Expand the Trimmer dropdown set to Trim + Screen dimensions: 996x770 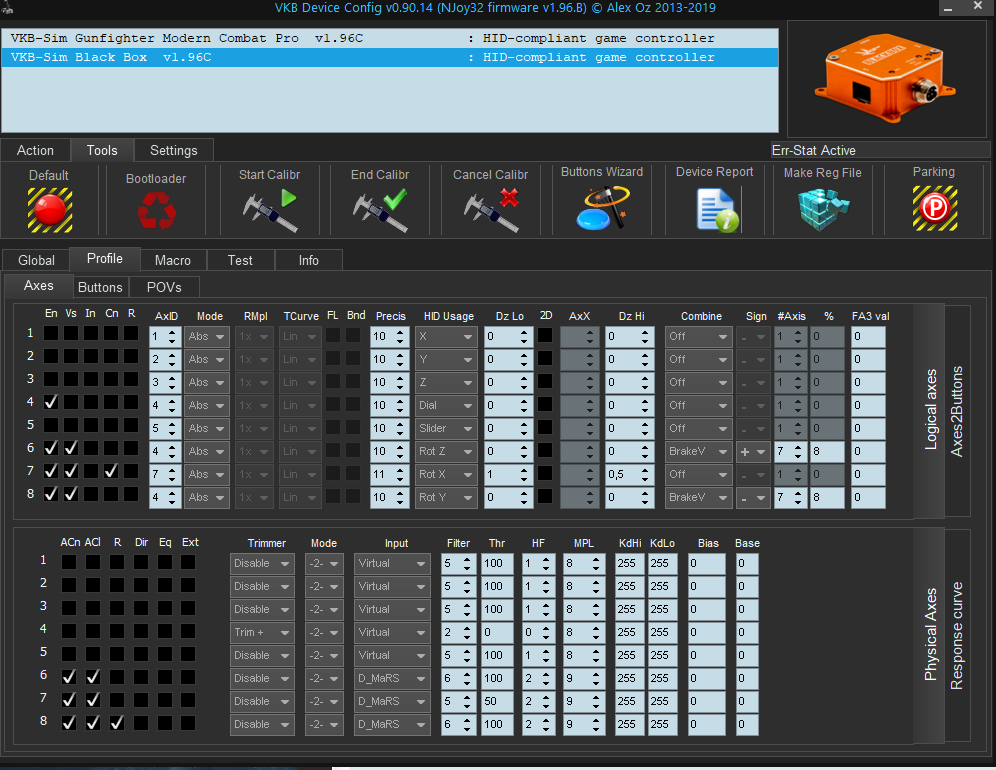pyautogui.click(x=262, y=632)
